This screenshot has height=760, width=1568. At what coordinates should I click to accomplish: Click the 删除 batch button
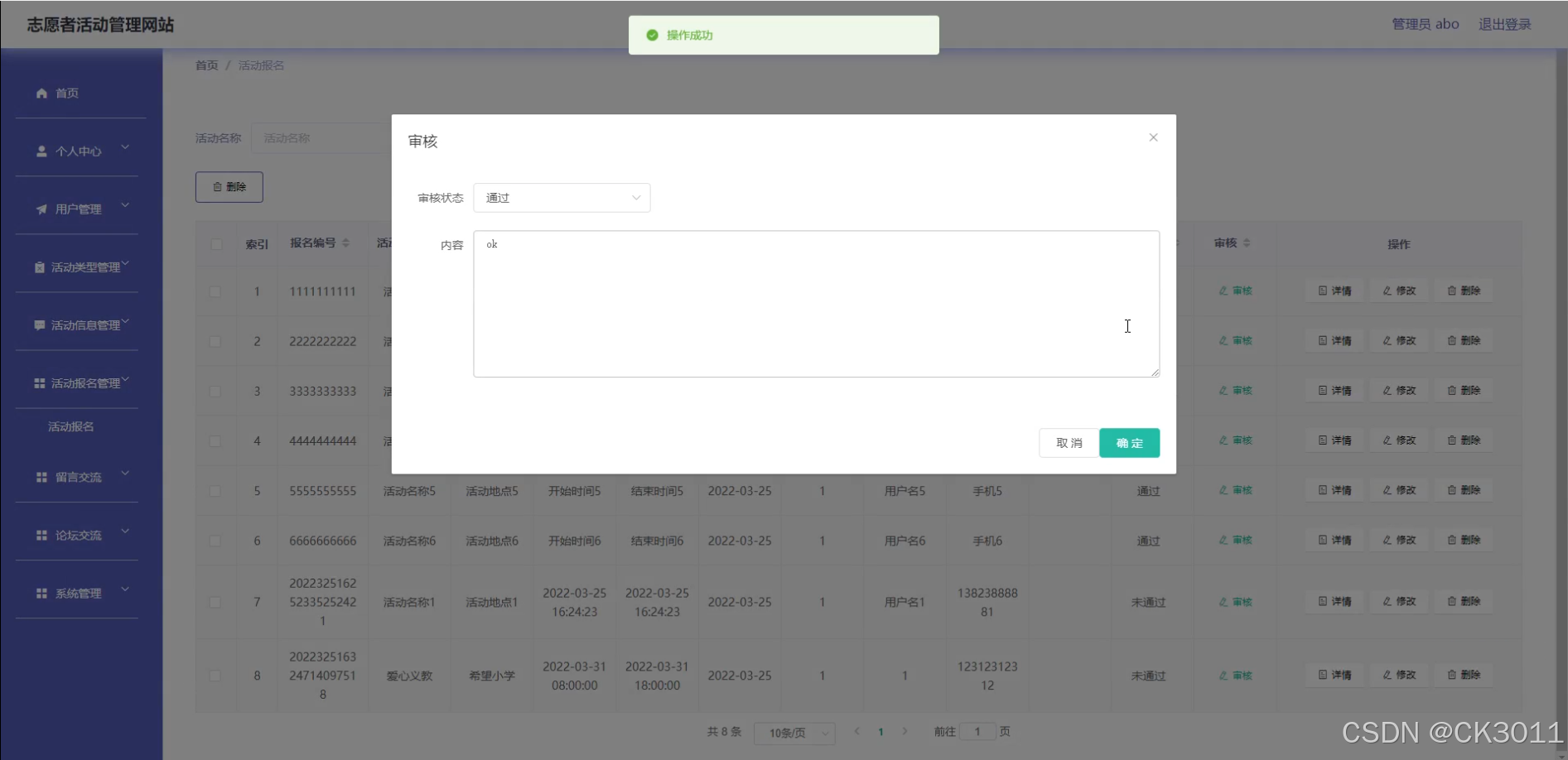[229, 187]
